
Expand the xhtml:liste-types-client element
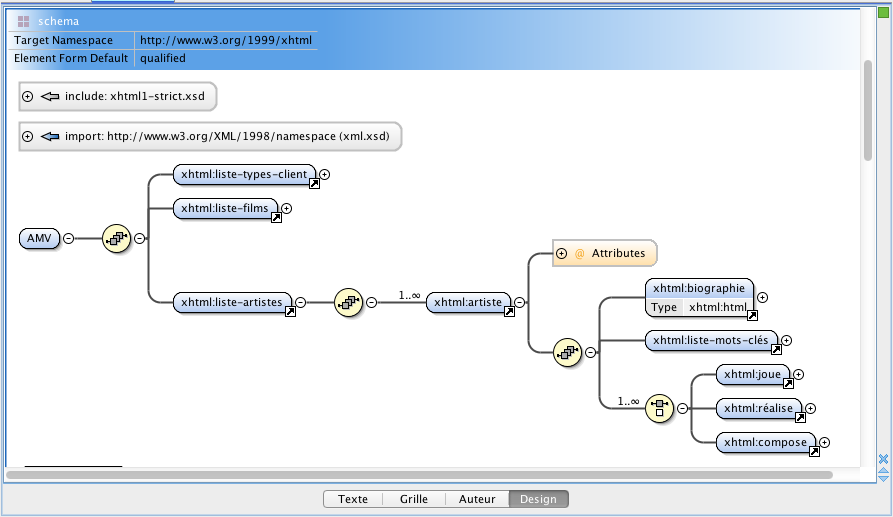point(325,174)
